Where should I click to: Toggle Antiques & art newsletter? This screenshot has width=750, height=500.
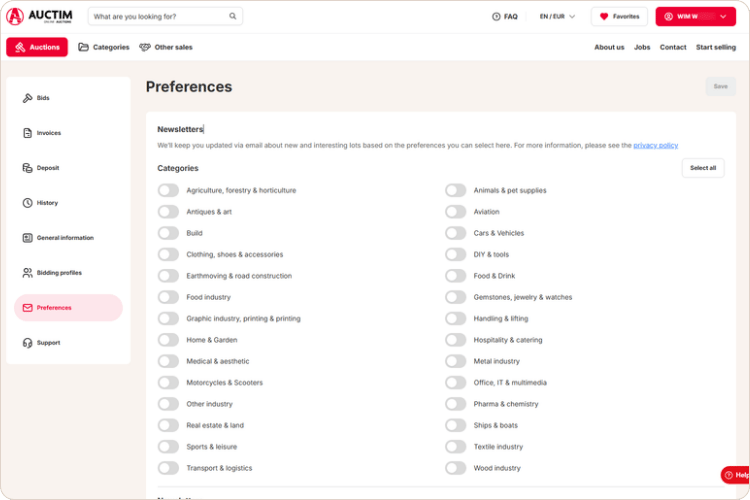pos(168,211)
